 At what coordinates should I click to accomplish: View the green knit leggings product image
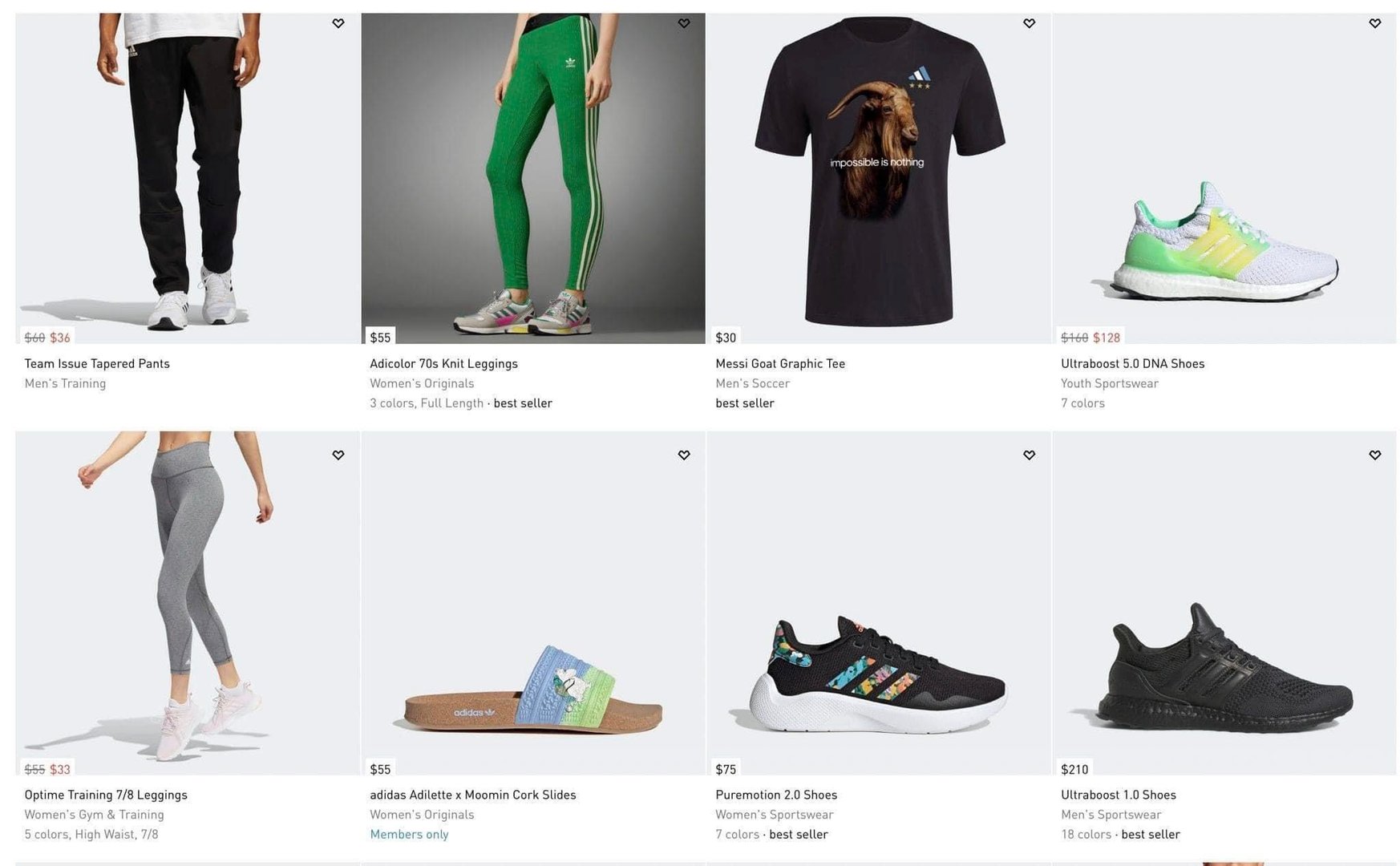[533, 176]
